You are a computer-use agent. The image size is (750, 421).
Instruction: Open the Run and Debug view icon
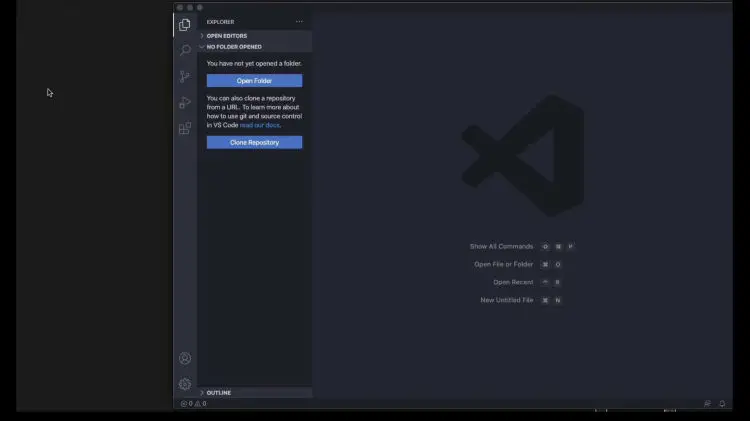tap(185, 102)
